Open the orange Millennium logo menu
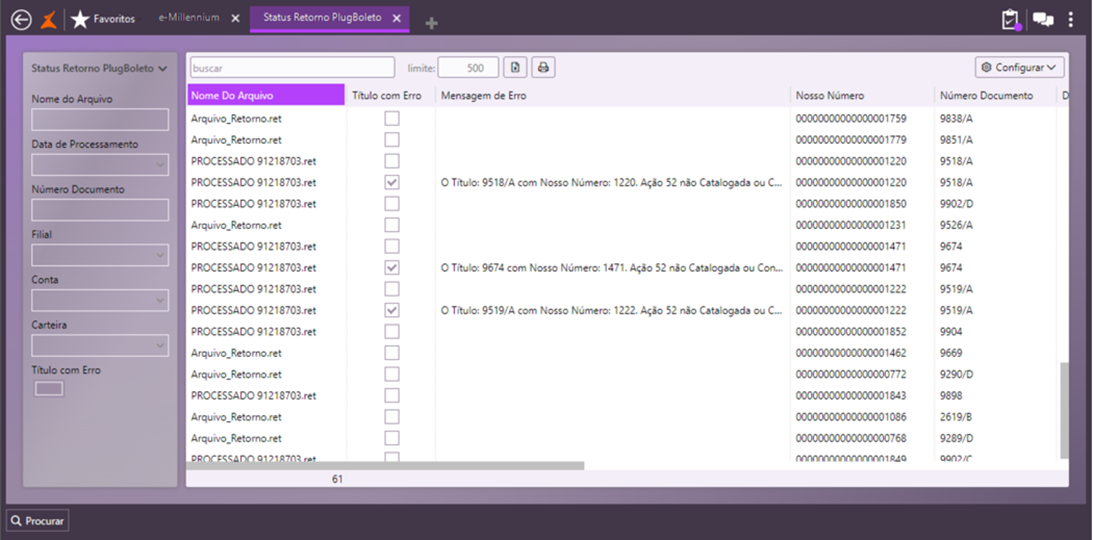 [x=49, y=20]
